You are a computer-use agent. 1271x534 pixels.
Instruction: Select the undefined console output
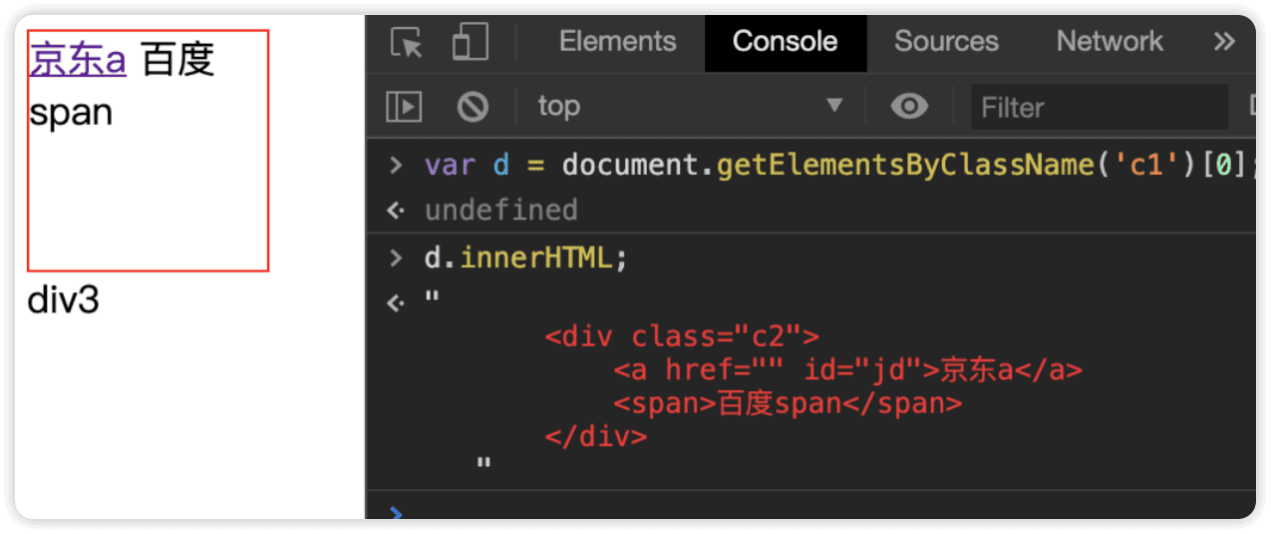tap(501, 210)
